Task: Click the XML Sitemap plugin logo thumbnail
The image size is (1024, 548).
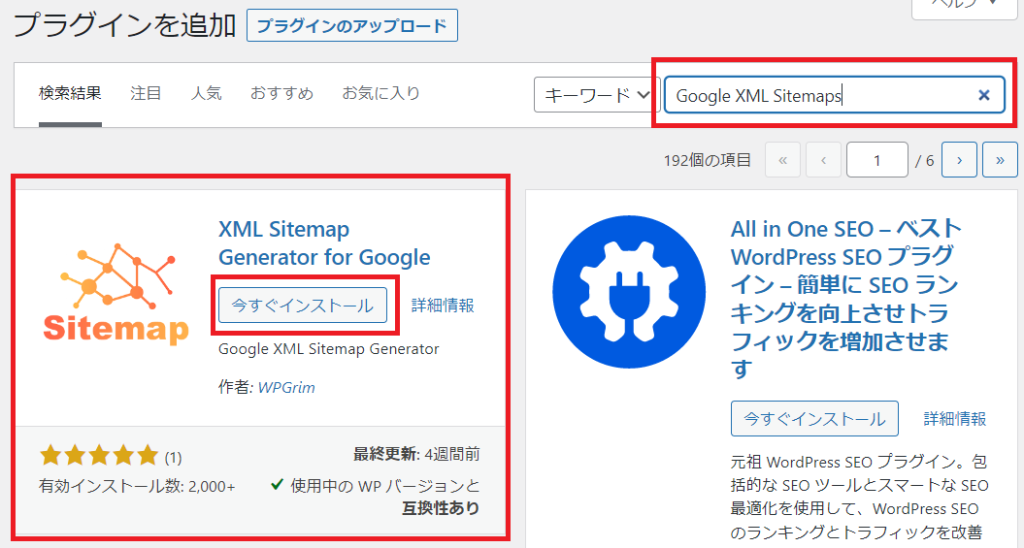Action: [x=116, y=293]
